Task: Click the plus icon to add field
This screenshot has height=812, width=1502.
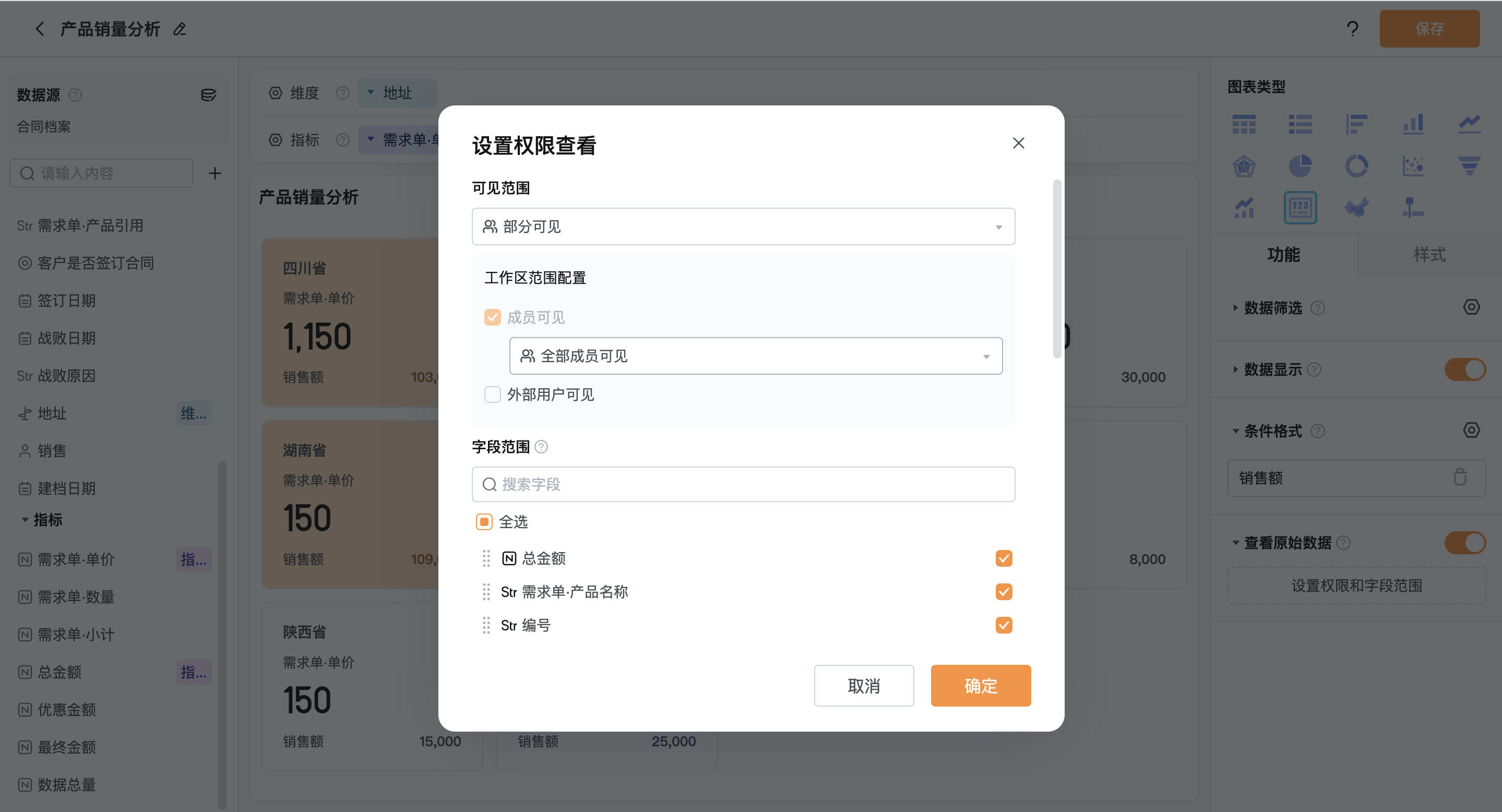Action: [214, 173]
